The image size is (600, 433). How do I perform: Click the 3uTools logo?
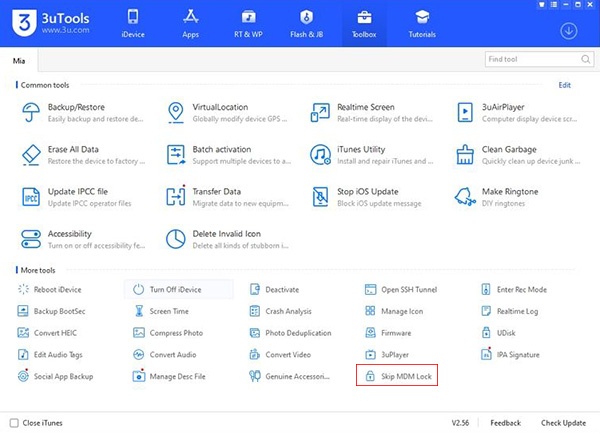51,22
